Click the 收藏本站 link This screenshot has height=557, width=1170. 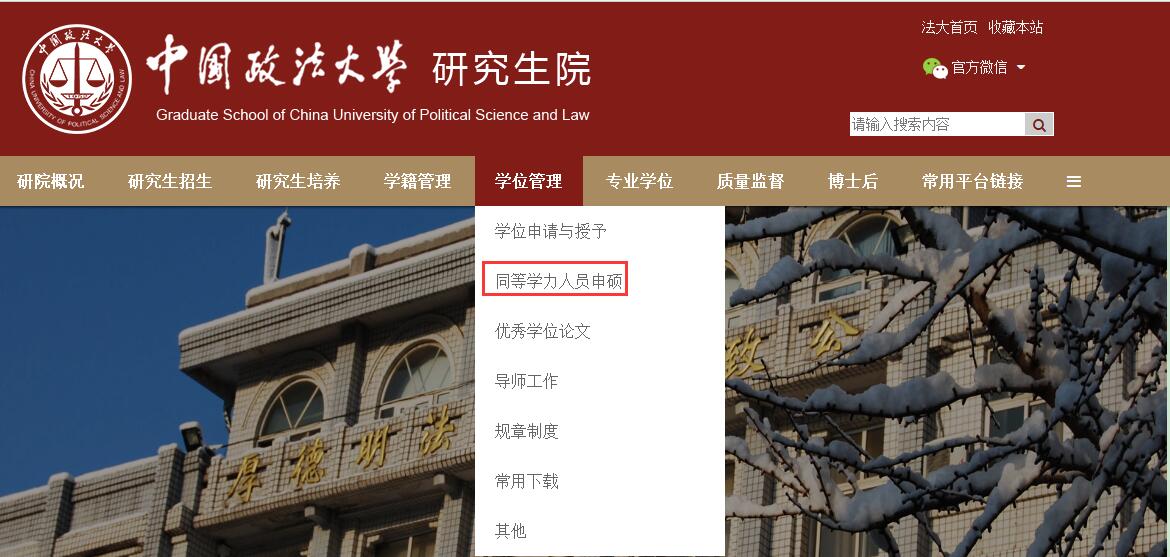(x=1015, y=28)
